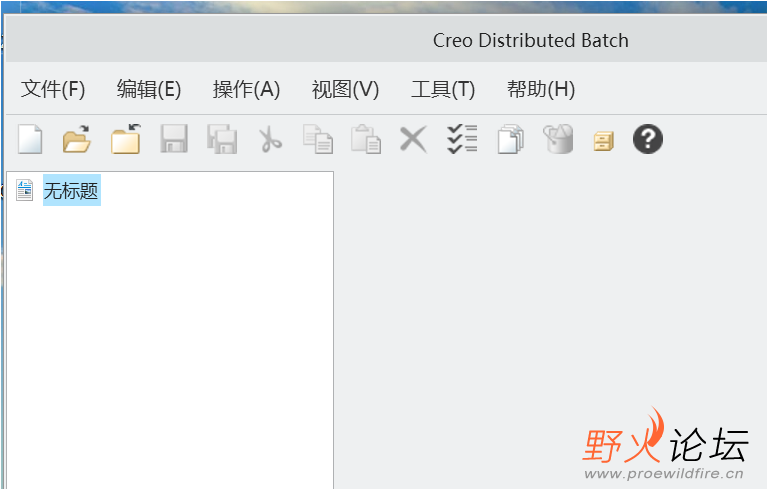768x490 pixels.
Task: Click the single floppy disk save icon
Action: point(174,139)
